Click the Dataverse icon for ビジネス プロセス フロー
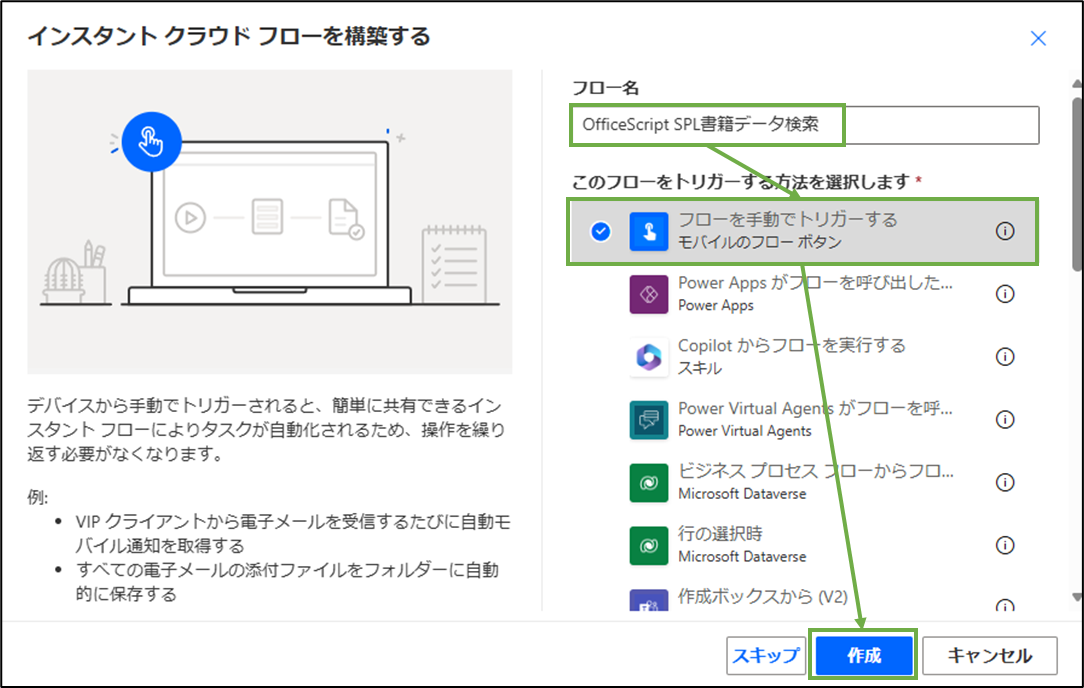 [648, 483]
